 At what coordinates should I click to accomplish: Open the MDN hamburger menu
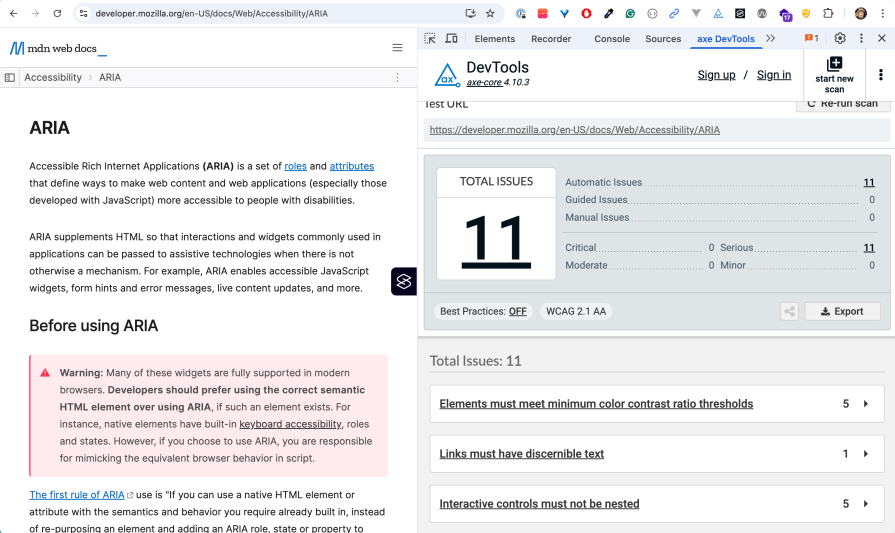[397, 48]
